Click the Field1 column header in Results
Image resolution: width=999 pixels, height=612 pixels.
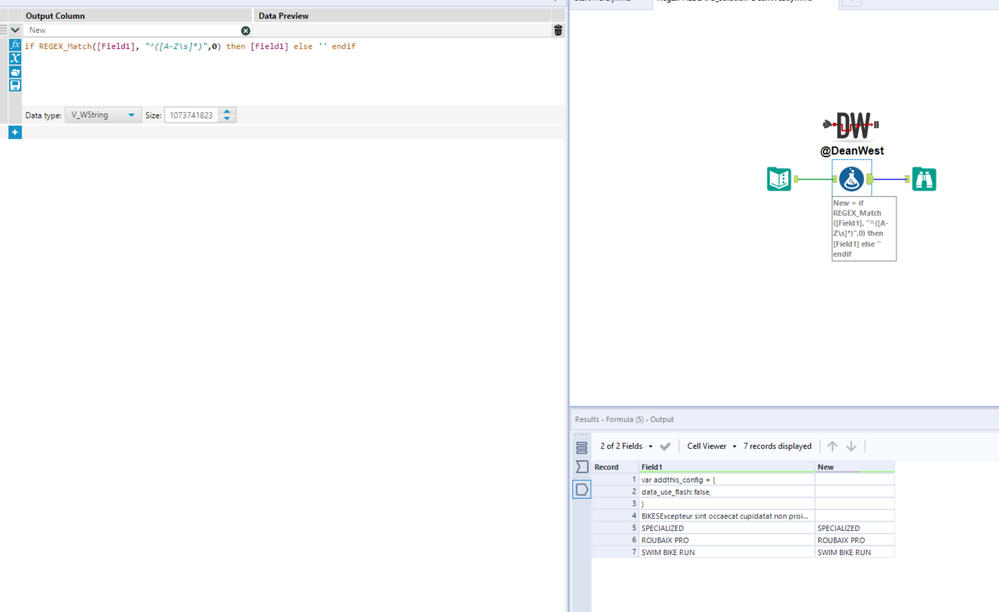(x=727, y=467)
